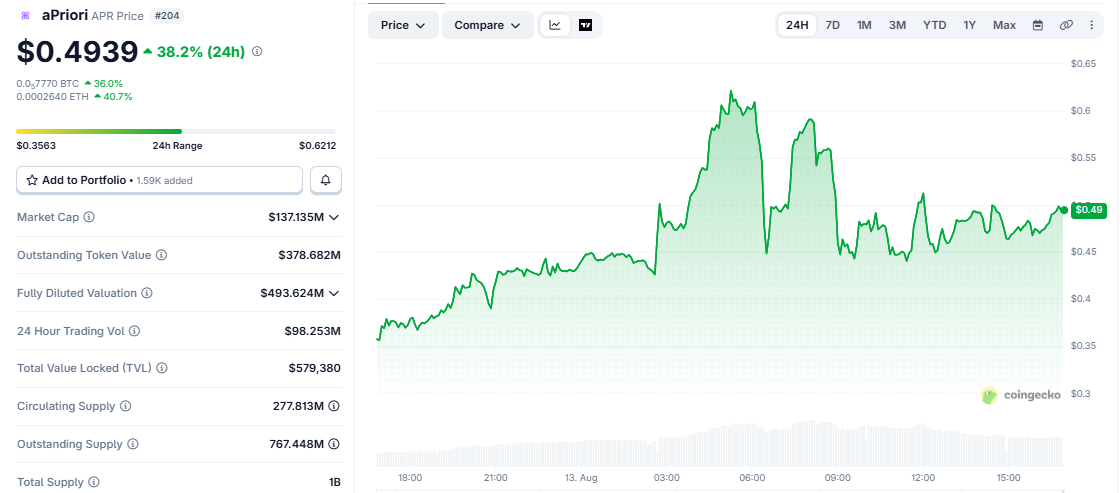Select the 1M time range
1120x493 pixels.
coord(864,25)
